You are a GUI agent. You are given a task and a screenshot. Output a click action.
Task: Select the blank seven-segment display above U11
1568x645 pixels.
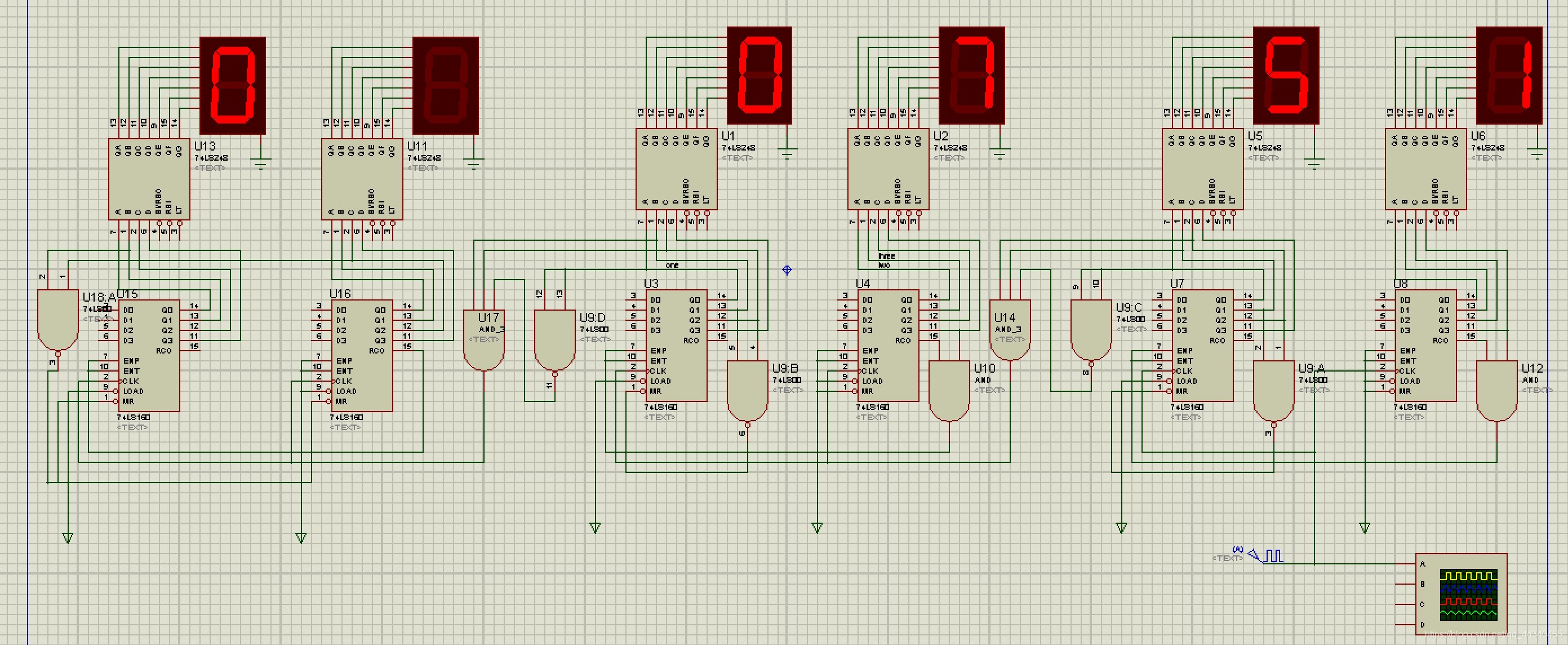coord(446,85)
